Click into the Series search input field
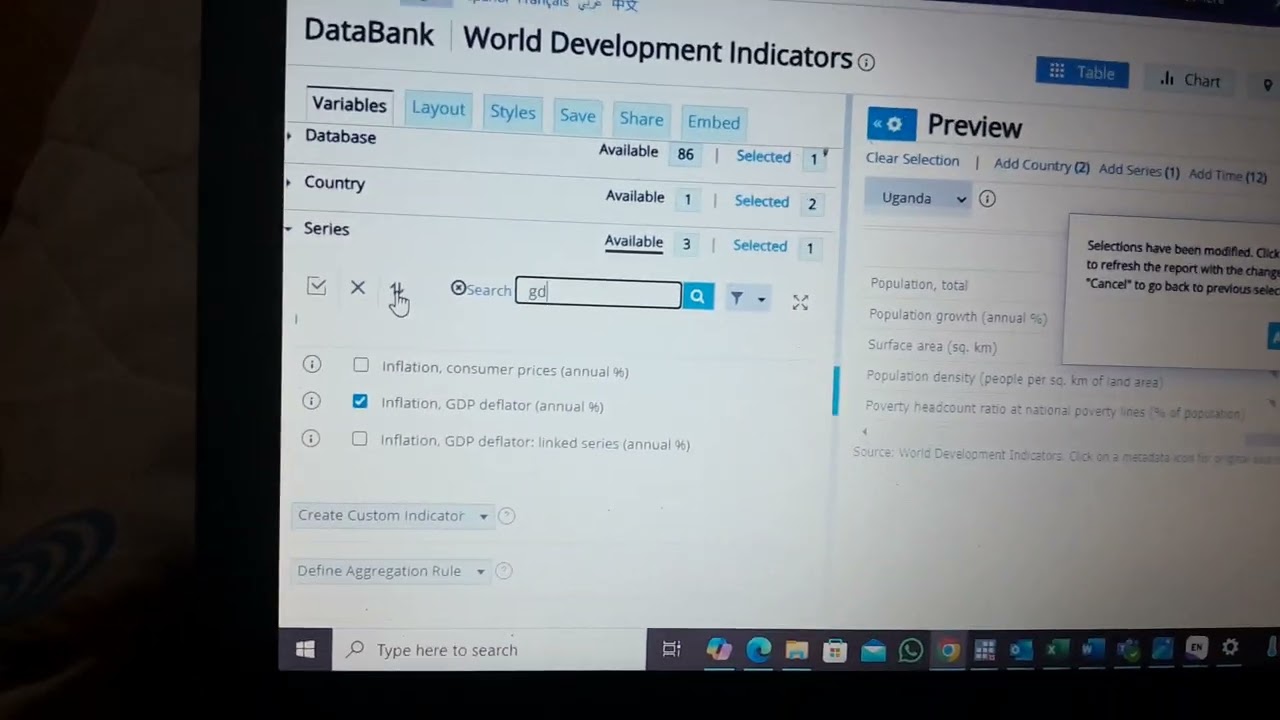Screen dimensions: 1280x720 coord(598,293)
